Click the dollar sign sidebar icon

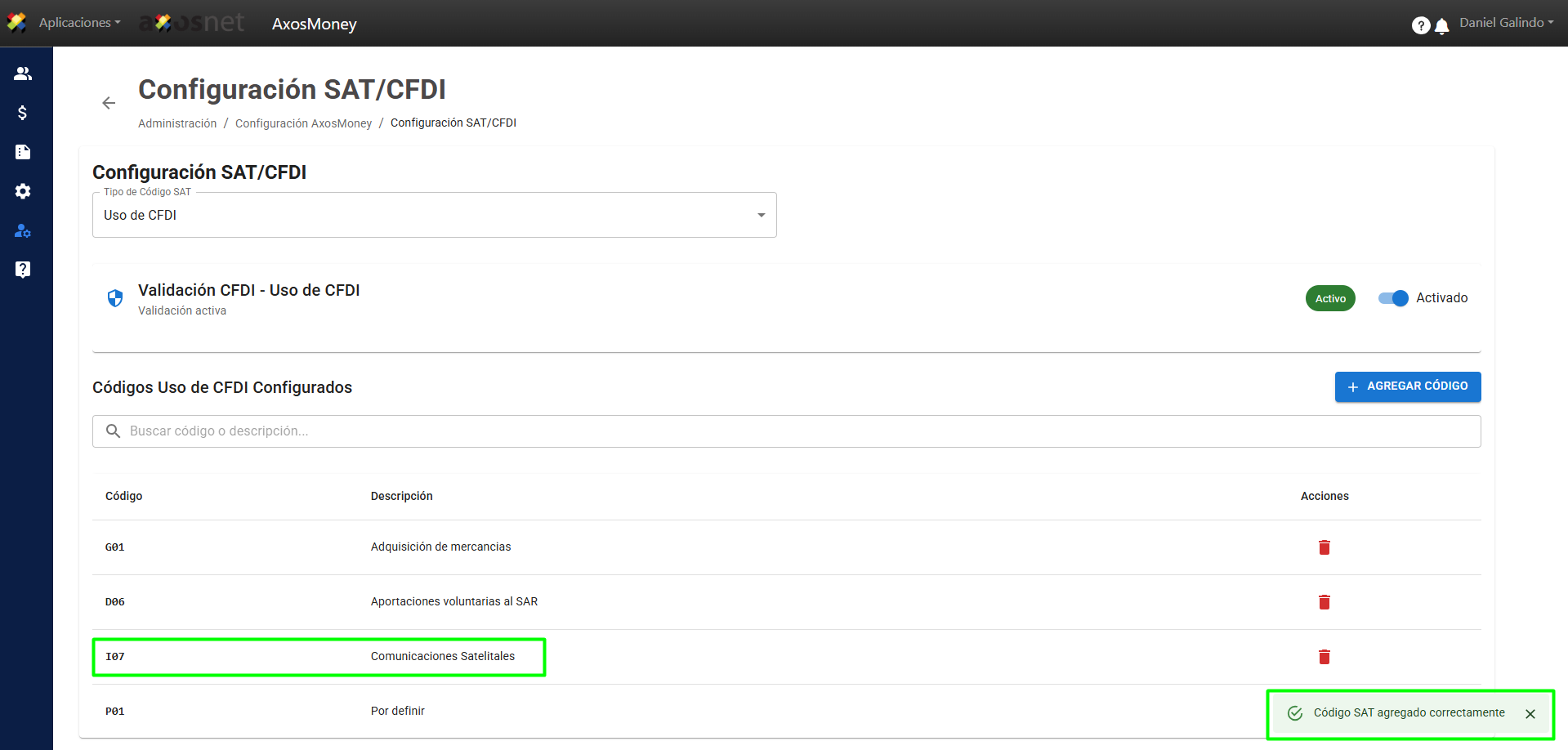click(23, 113)
